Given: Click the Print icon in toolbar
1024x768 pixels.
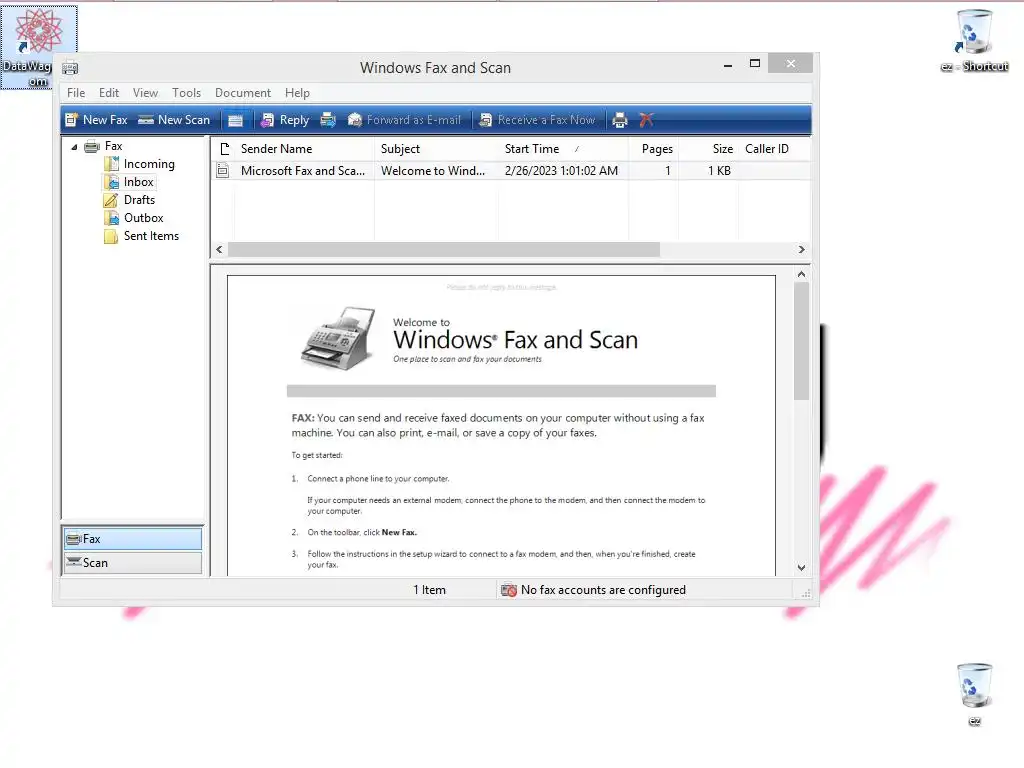Looking at the screenshot, I should tap(620, 120).
